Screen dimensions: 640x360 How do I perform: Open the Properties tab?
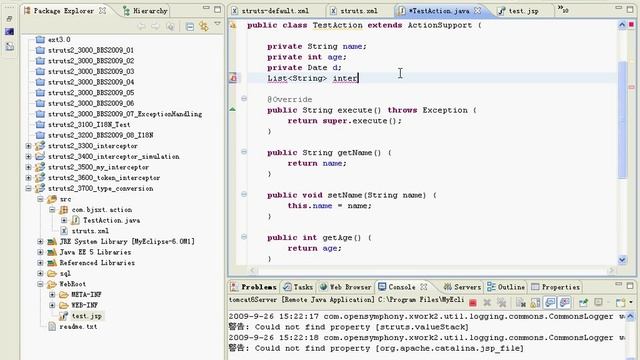(x=556, y=287)
